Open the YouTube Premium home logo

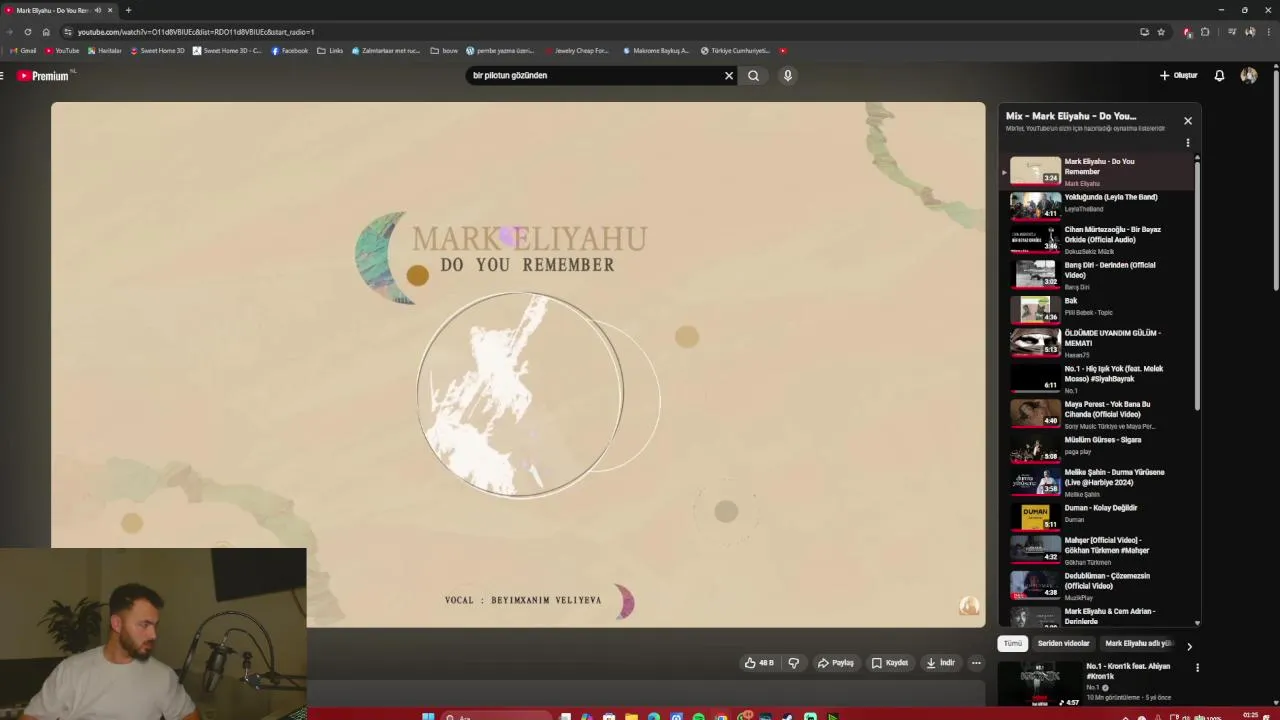[44, 76]
